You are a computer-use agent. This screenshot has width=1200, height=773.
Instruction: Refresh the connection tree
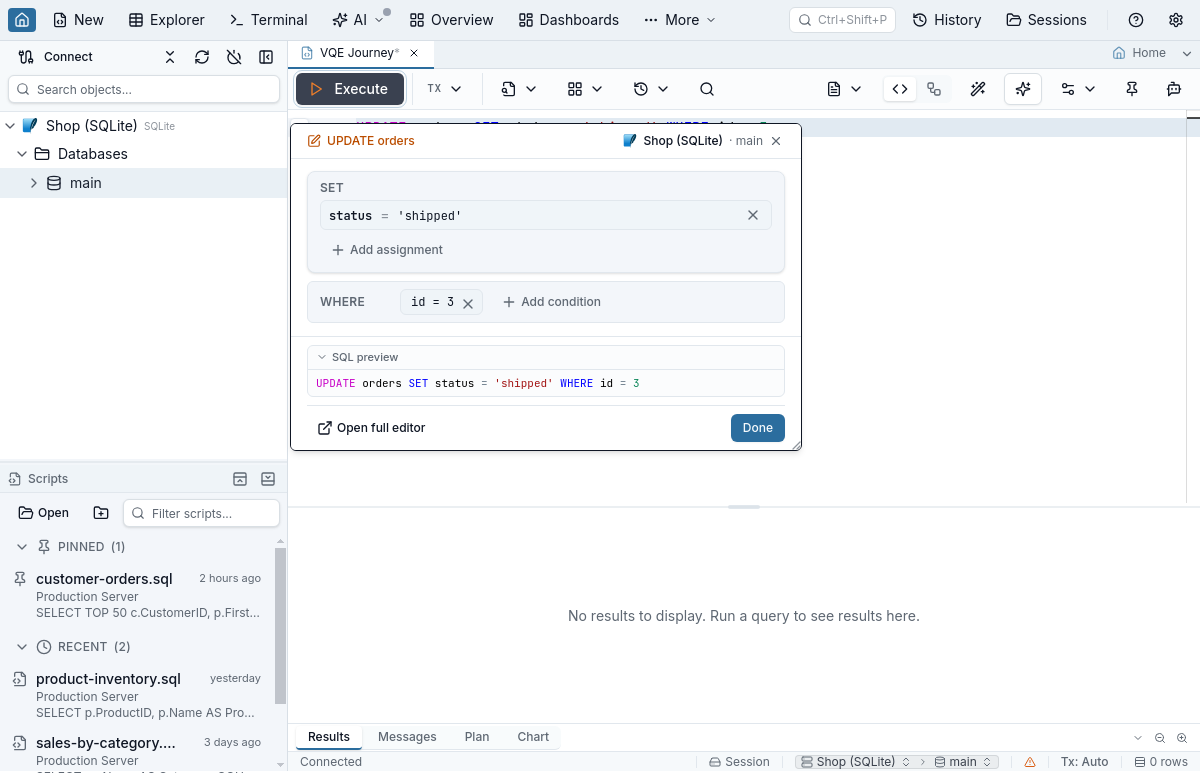point(202,57)
